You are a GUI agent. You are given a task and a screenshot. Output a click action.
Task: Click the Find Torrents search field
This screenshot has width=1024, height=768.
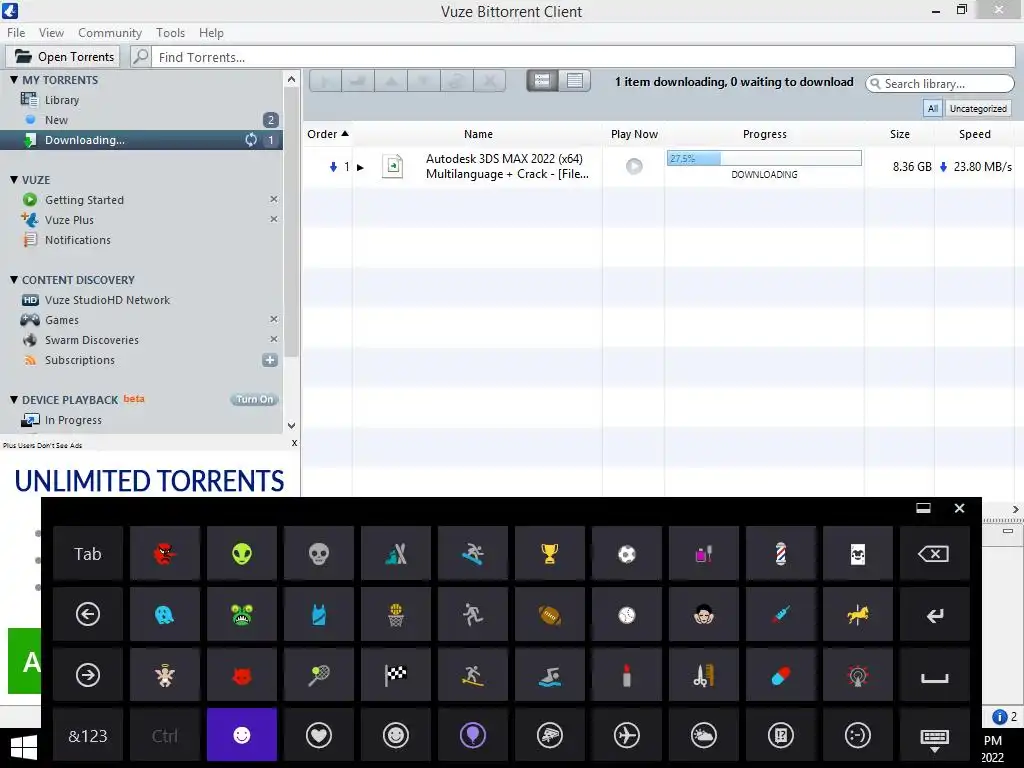(585, 57)
